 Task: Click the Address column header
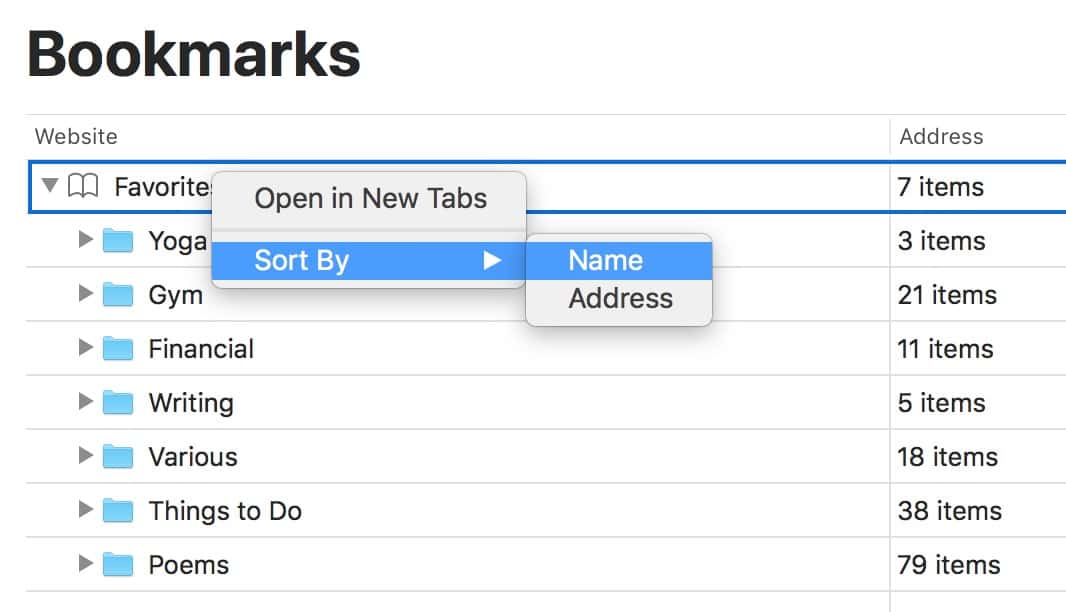click(x=941, y=136)
